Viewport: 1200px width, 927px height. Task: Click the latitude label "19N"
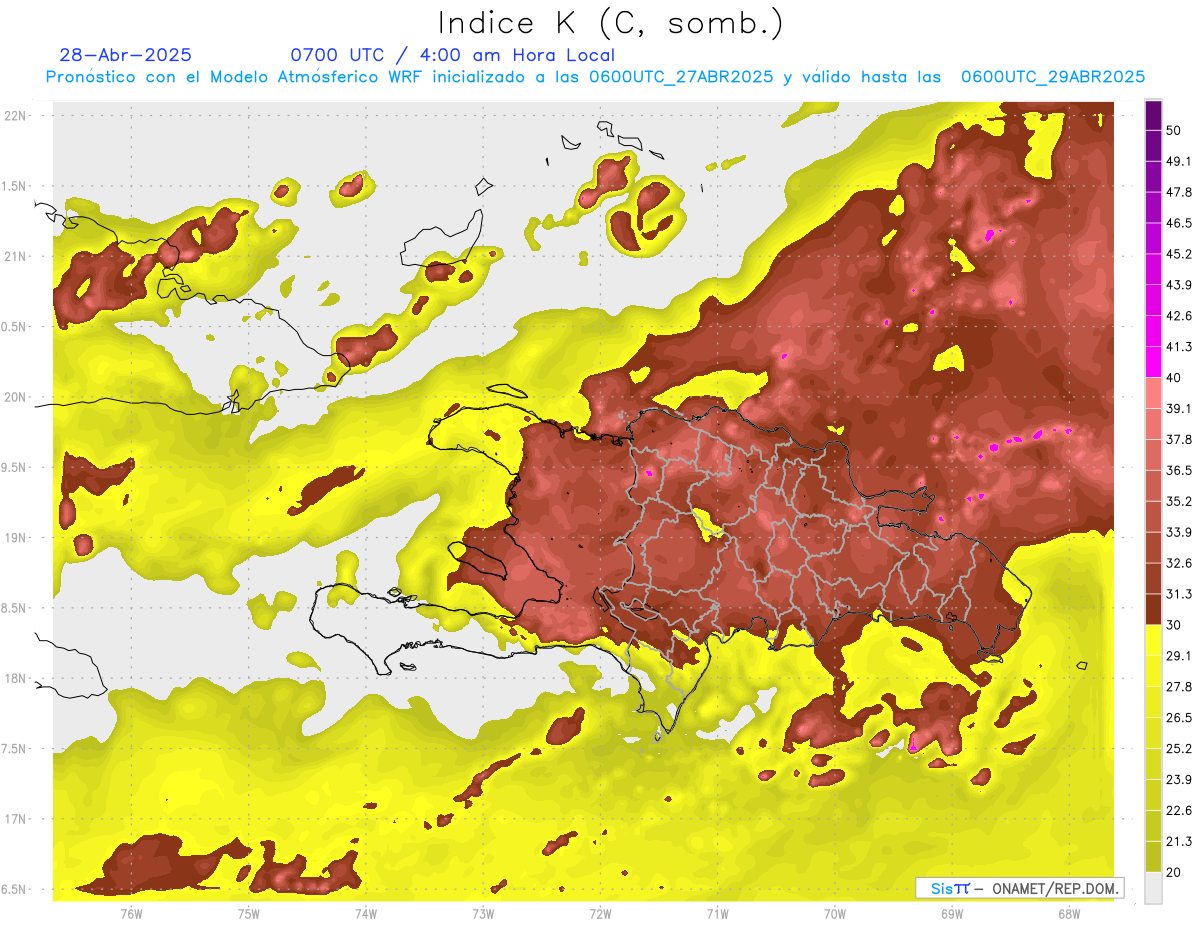(16, 538)
